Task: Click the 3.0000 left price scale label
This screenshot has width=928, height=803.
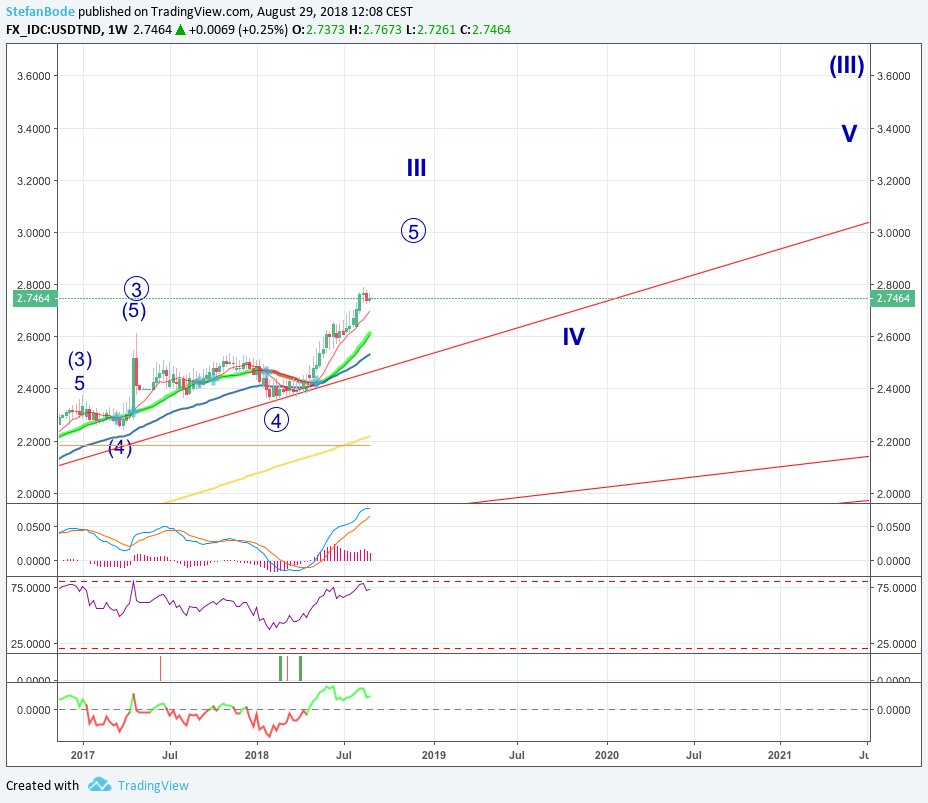Action: 34,233
